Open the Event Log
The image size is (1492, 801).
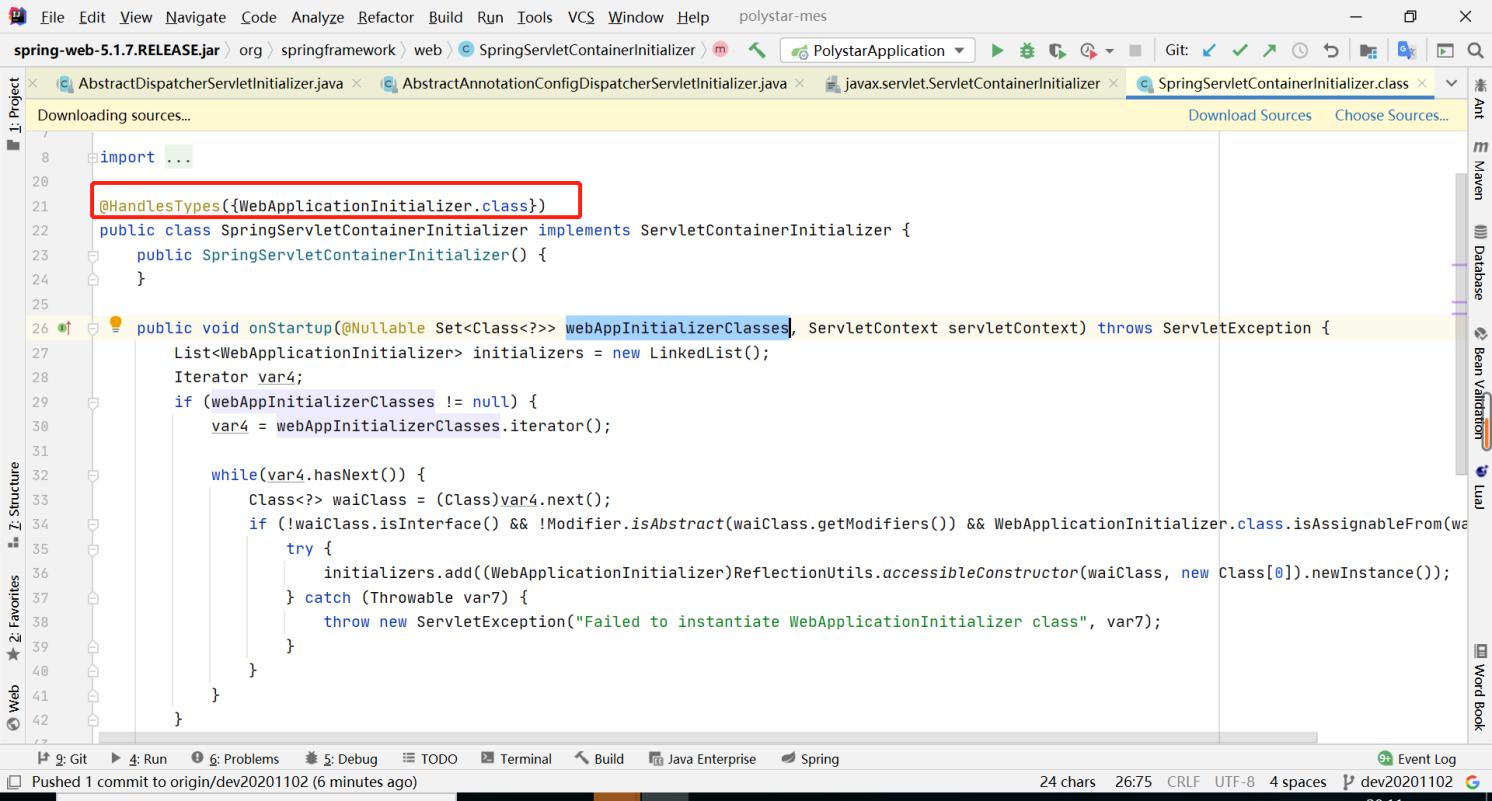[1417, 759]
